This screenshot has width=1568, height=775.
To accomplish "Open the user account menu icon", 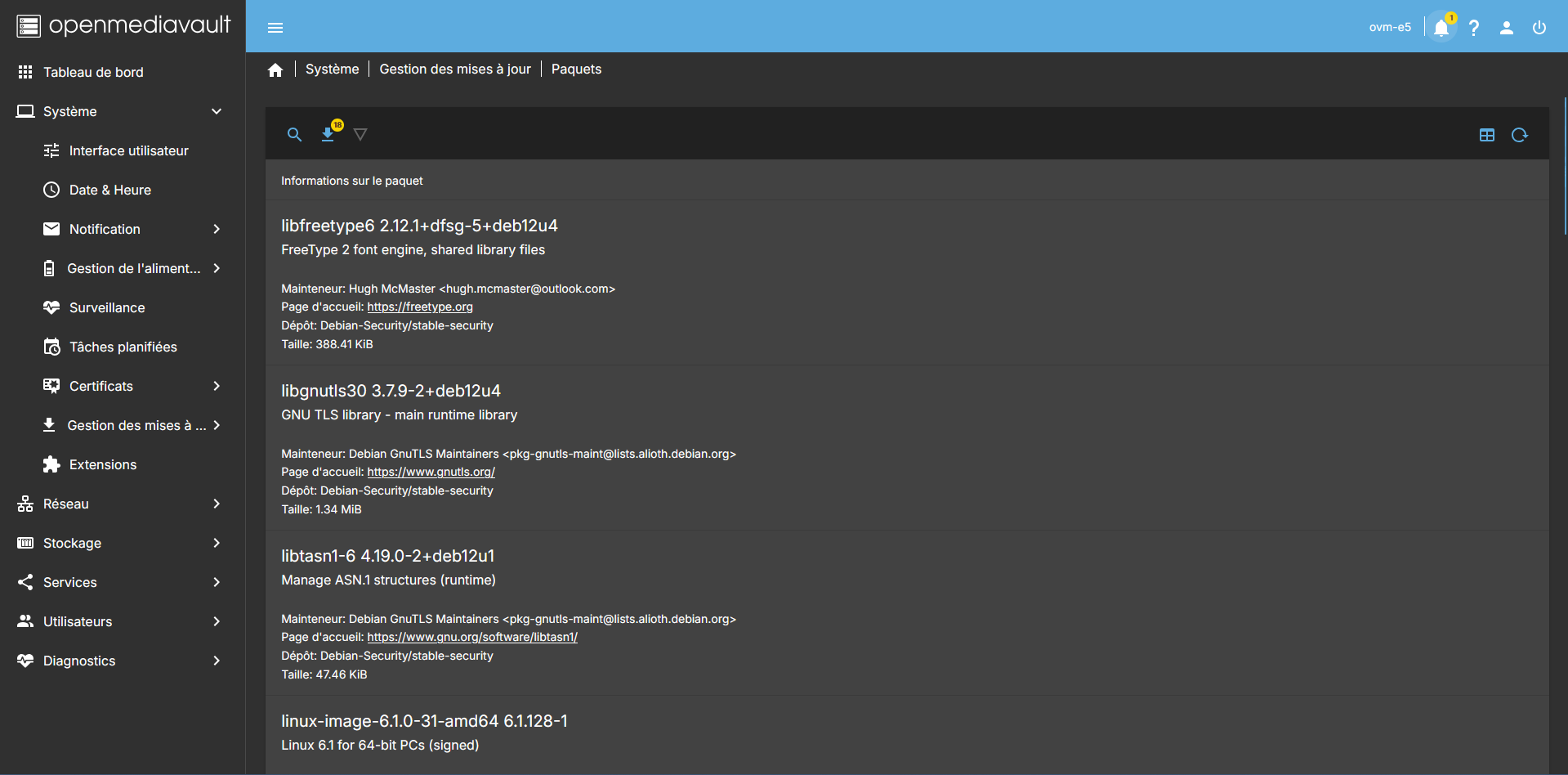I will 1506,28.
